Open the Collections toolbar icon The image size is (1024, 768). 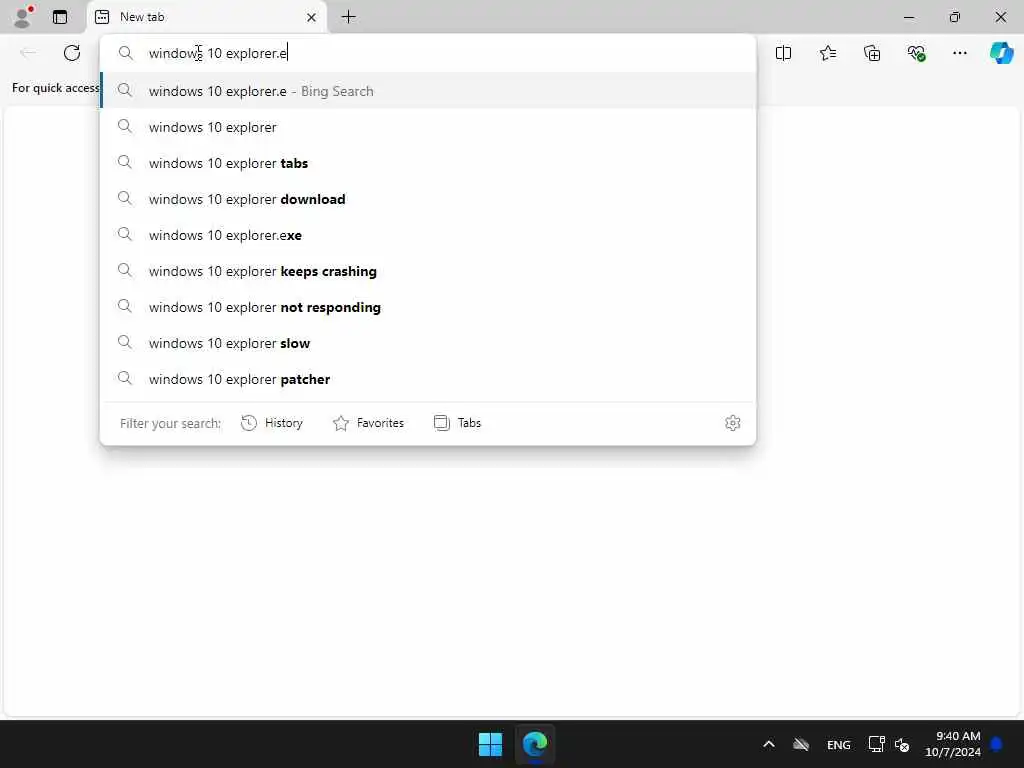click(872, 53)
